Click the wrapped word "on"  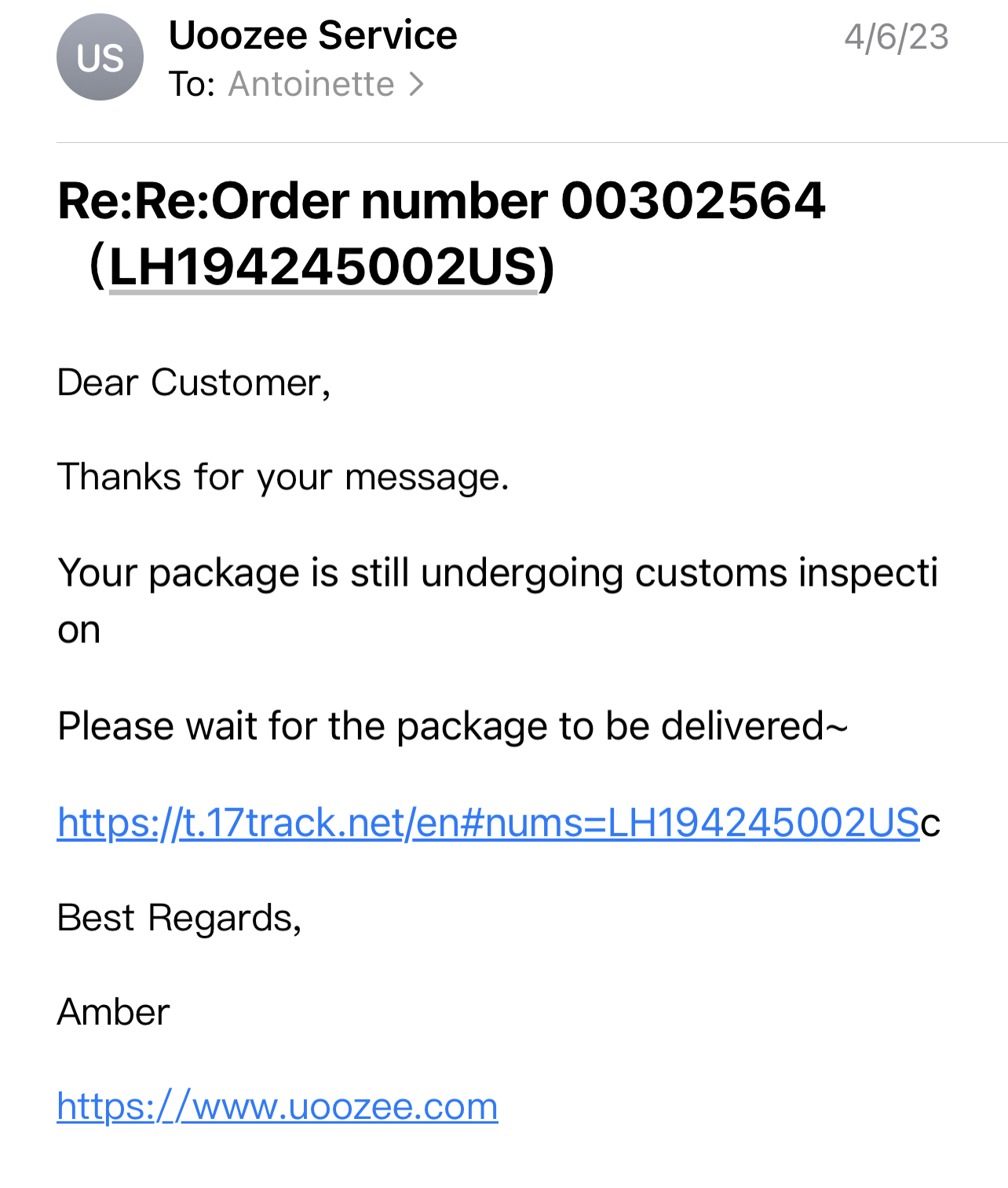[x=79, y=631]
